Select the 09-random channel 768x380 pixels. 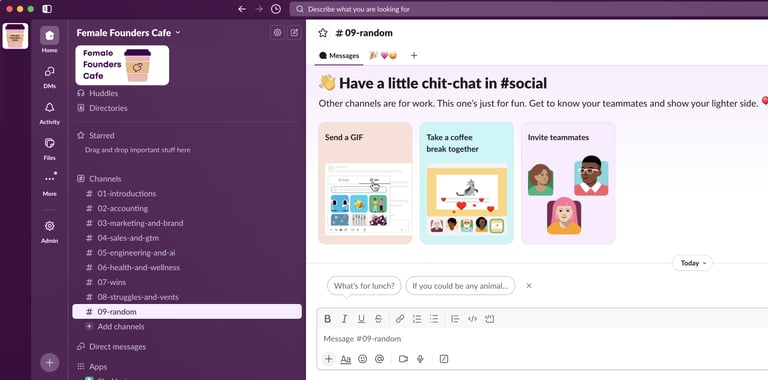187,311
